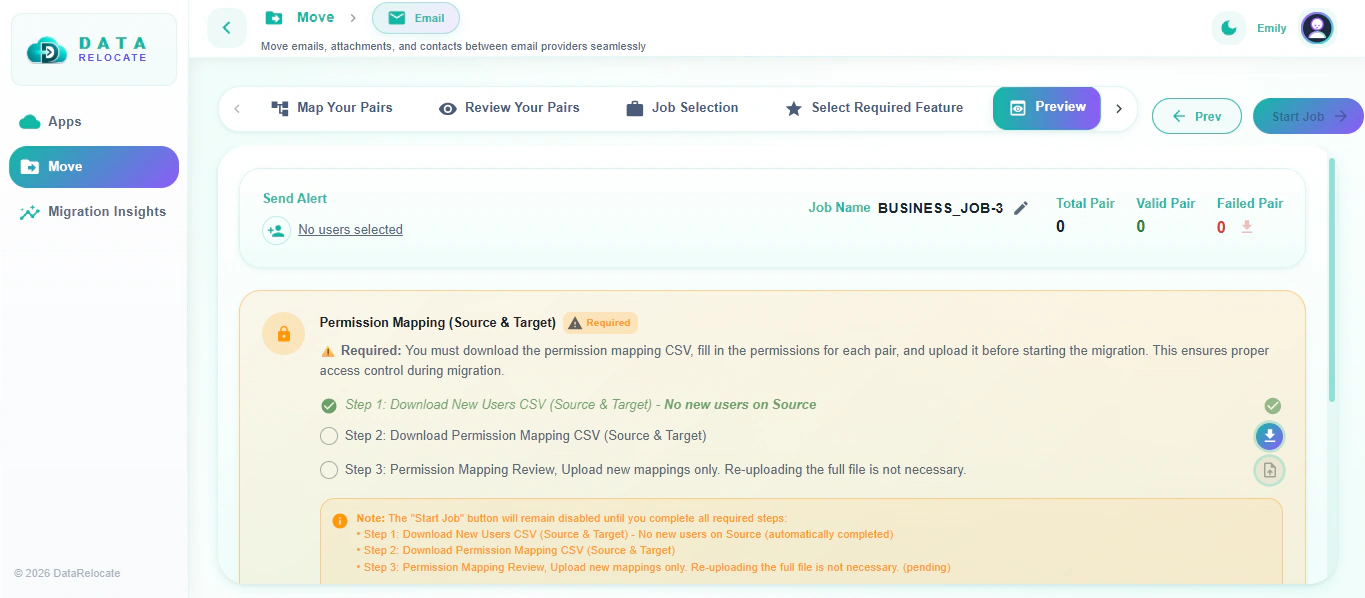The width and height of the screenshot is (1365, 598).
Task: Click the back arrow button at top
Action: pos(227,28)
